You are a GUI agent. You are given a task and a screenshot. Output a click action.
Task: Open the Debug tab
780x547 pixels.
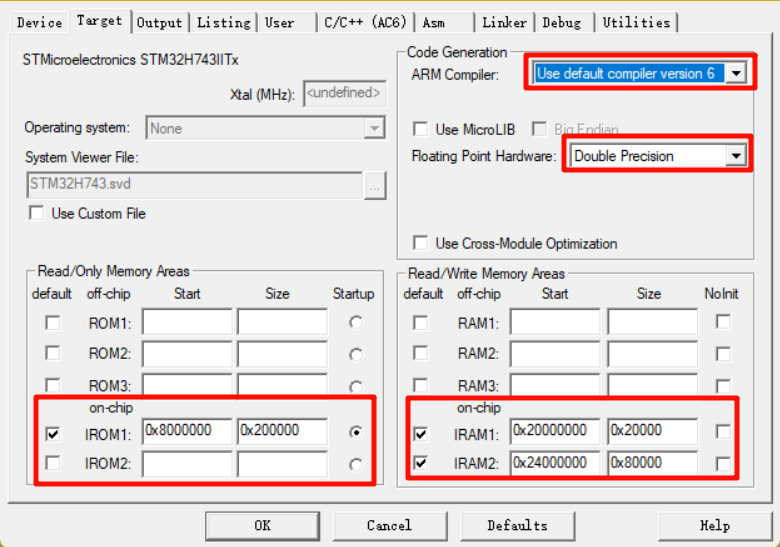pos(562,22)
